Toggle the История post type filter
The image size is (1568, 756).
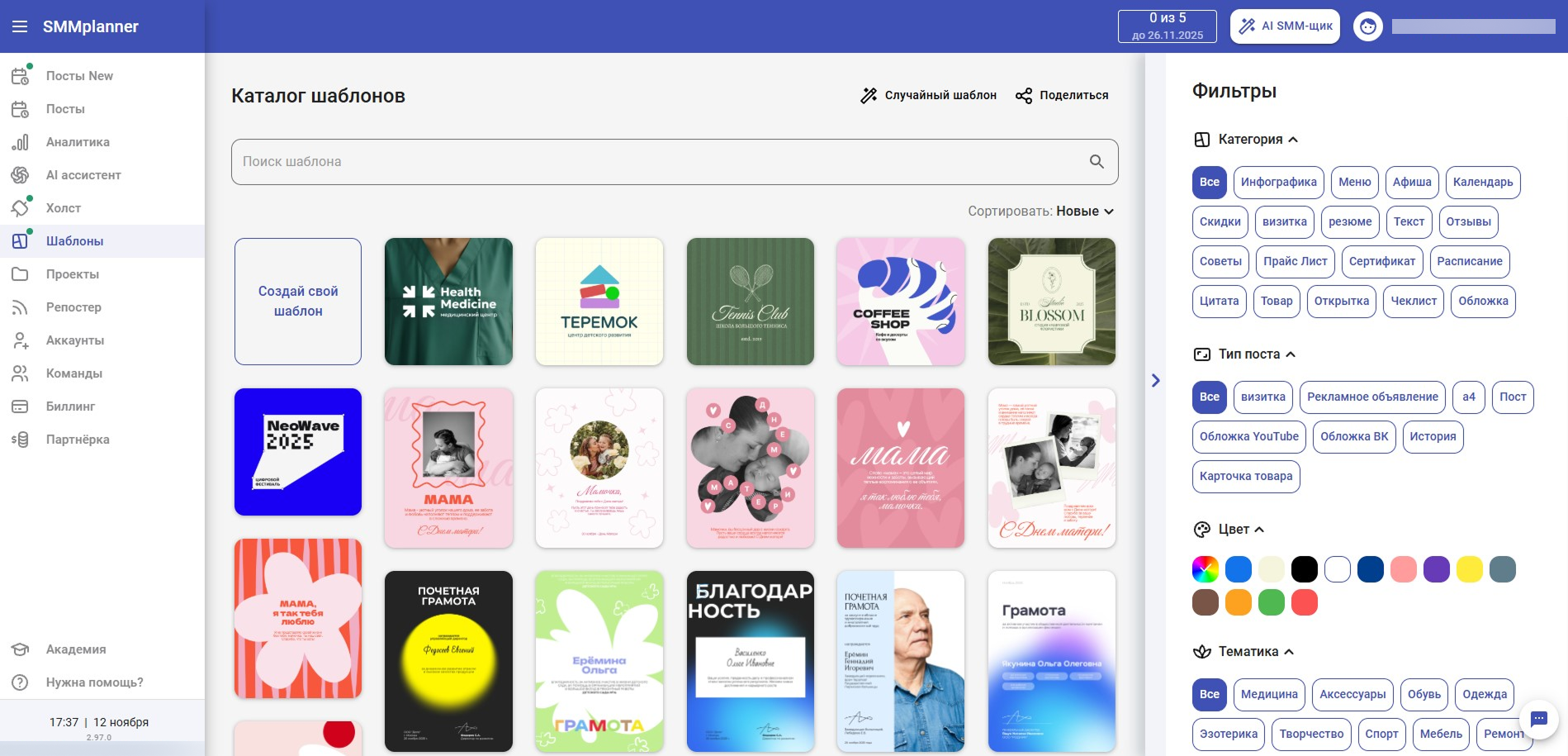pos(1433,437)
